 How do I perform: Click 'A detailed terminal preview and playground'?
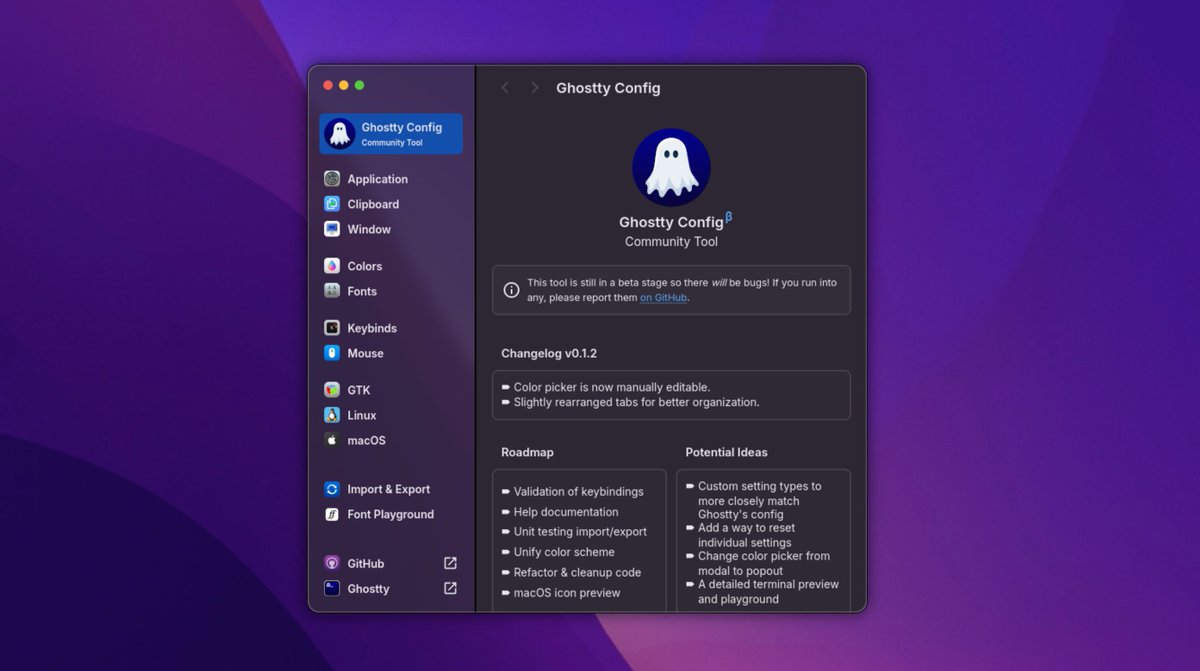click(768, 591)
